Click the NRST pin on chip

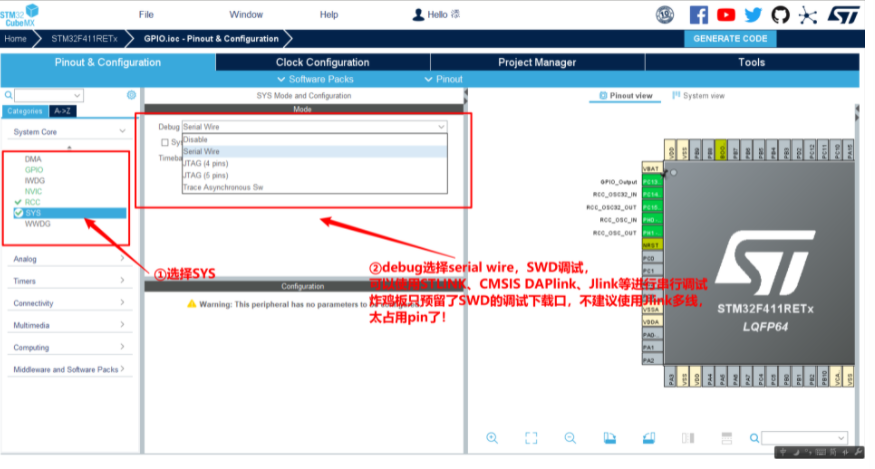[652, 245]
